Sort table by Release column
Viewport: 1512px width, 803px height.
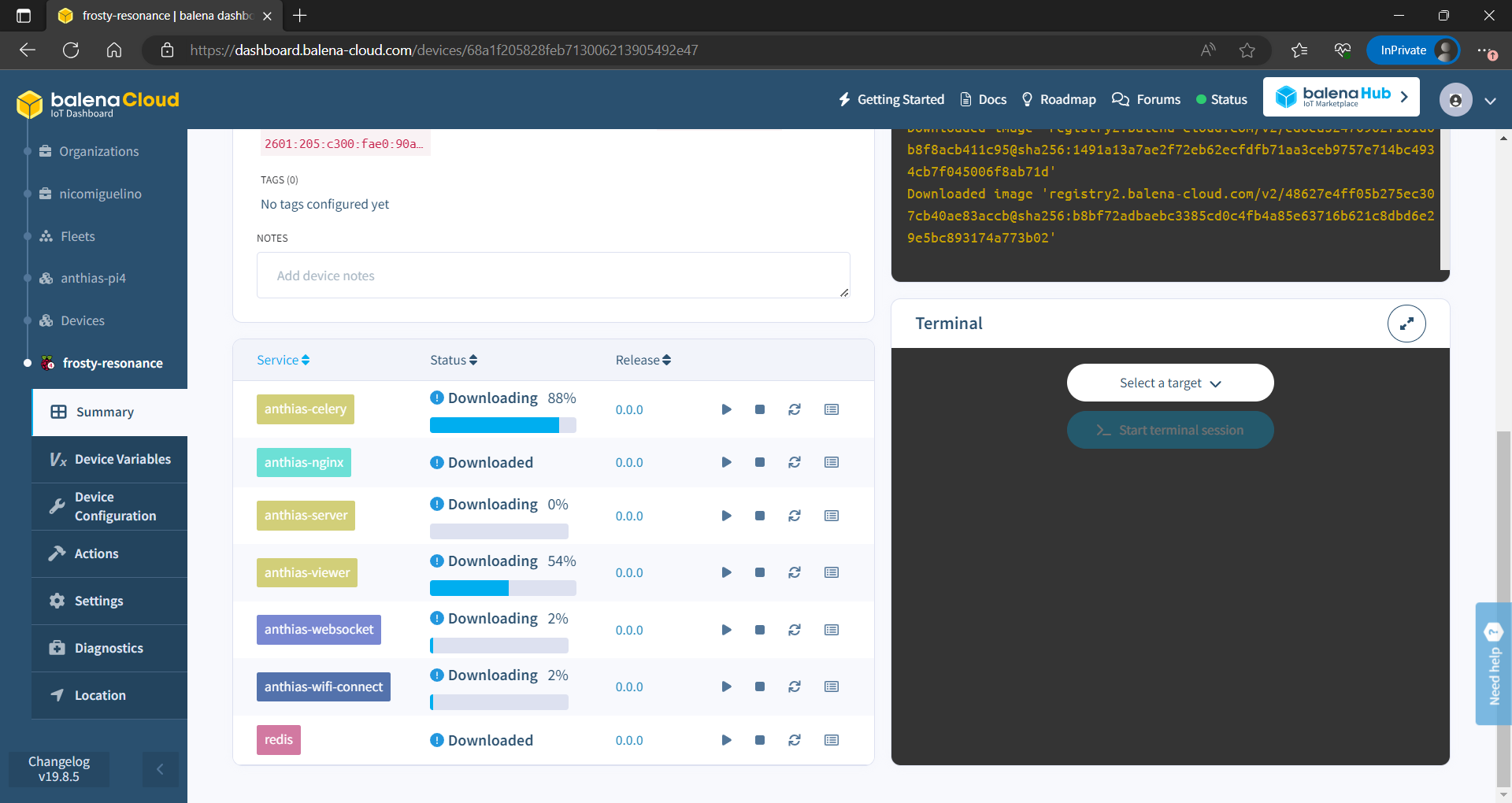(x=643, y=360)
